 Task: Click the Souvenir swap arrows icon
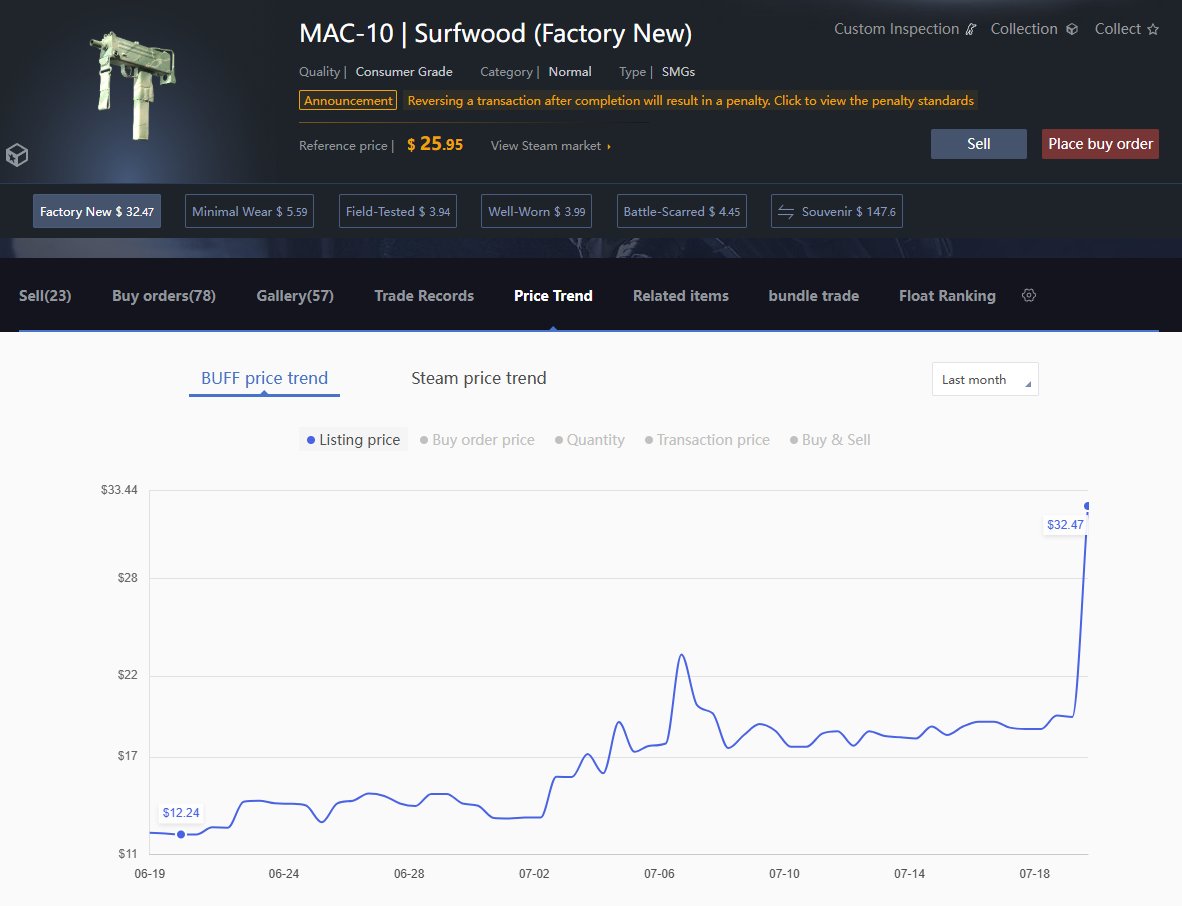785,212
